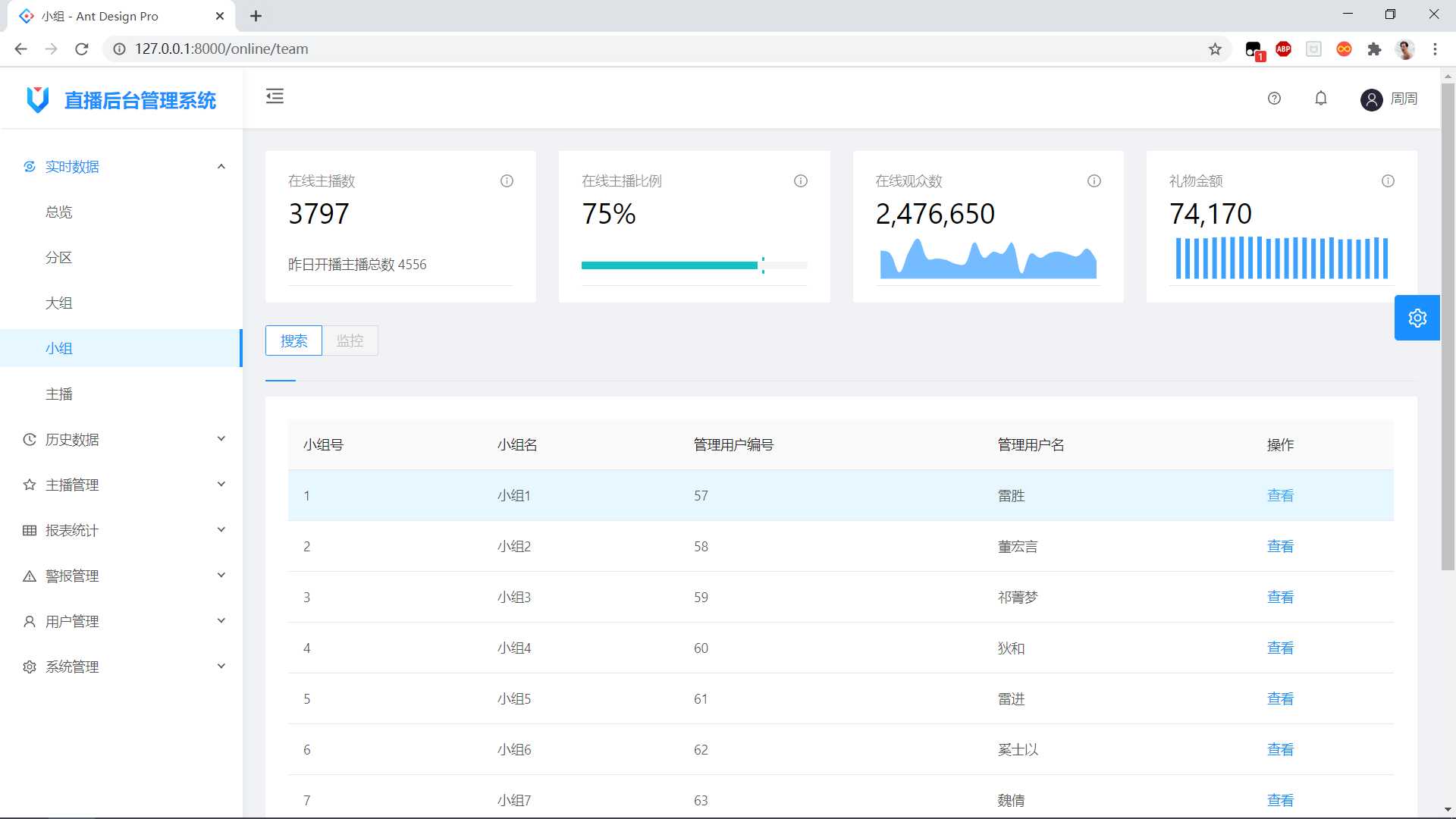Screen dimensions: 1456x819
Task: Click the info icon on 在线主播比例 card
Action: [800, 181]
